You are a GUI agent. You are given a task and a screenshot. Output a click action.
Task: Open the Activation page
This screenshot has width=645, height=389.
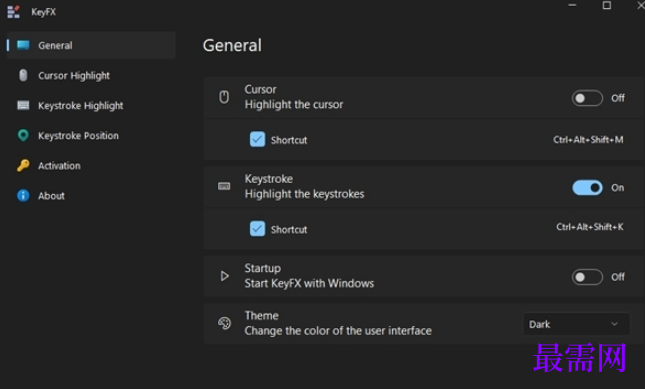pos(91,165)
